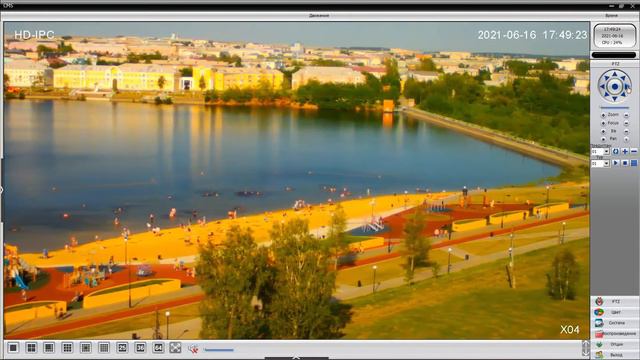Viewport: 640px width, 360px height.
Task: Expand the left side panel handle
Action: (2, 190)
